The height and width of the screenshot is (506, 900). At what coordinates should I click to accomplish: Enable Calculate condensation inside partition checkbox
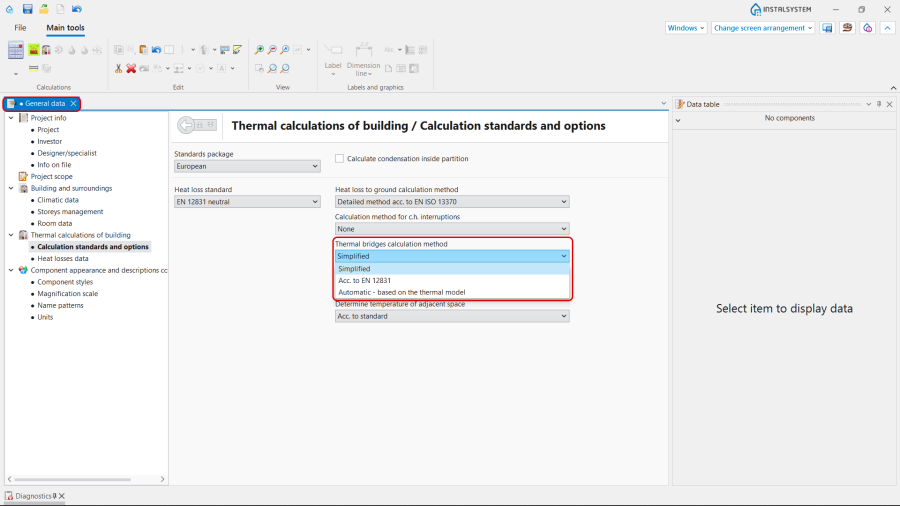click(x=340, y=158)
